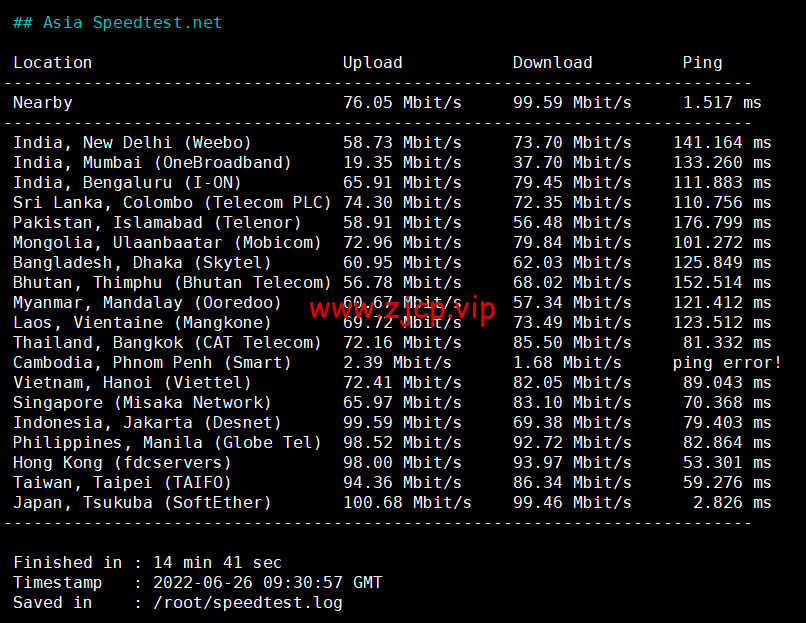
Task: Click Bengaluru download value 79.45 Mbit/s
Action: [572, 182]
